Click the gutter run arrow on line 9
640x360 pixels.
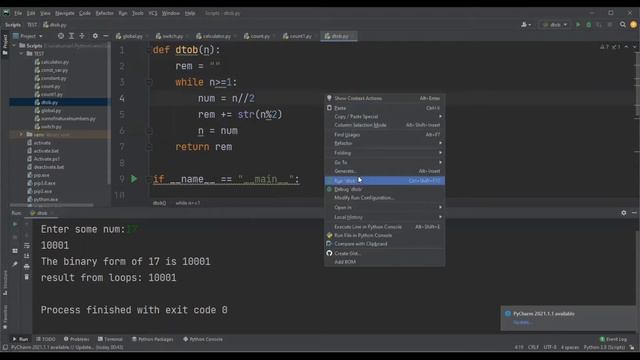[x=134, y=179]
